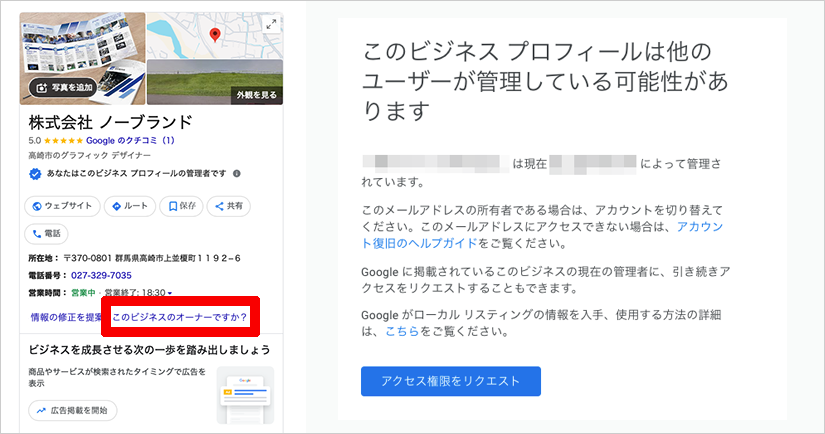
Task: Click the info icon next to 管理者です
Action: click(237, 174)
